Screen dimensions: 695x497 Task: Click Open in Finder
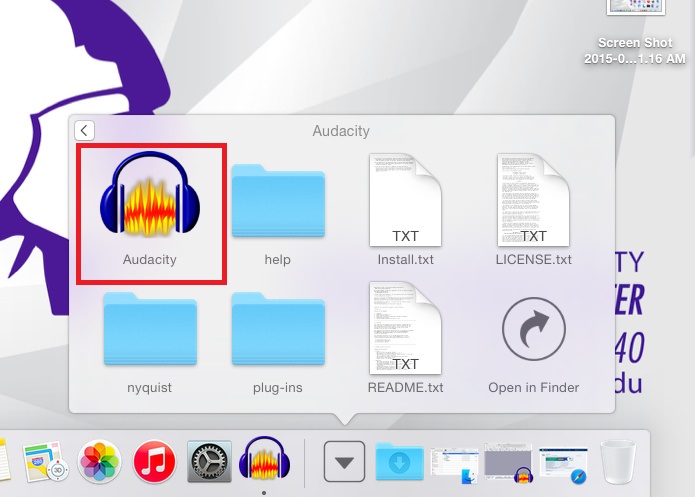[533, 332]
